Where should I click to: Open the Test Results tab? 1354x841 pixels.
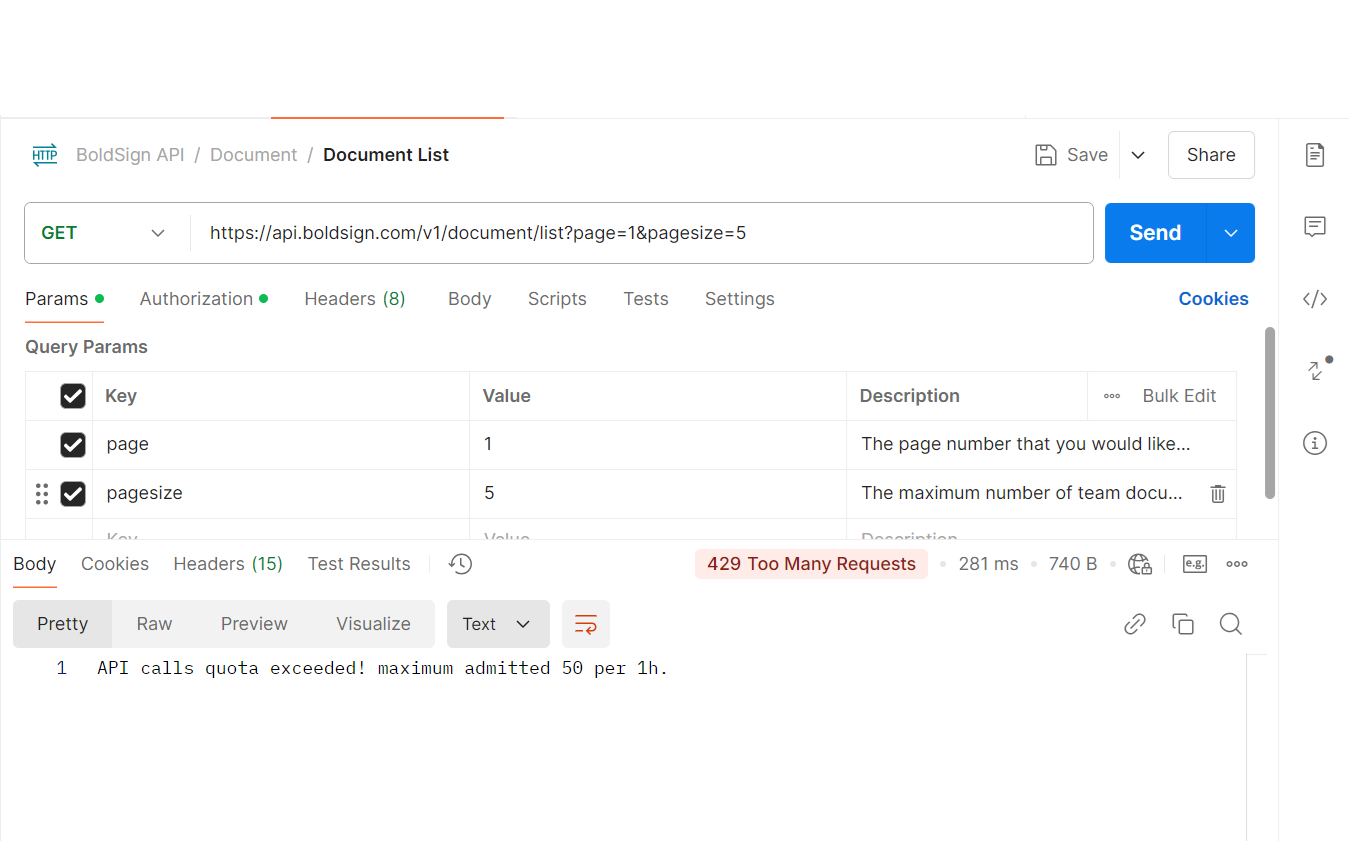pos(358,563)
